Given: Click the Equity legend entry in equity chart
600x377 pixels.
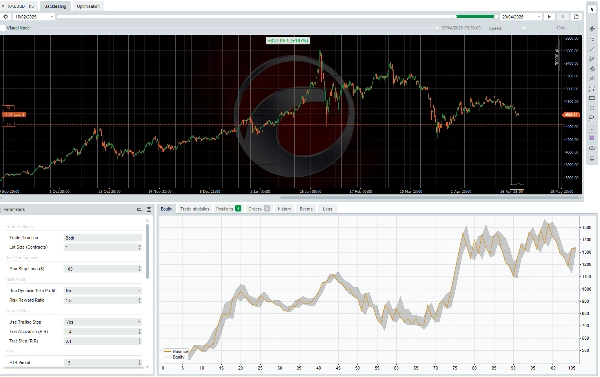Looking at the screenshot, I should pos(175,357).
